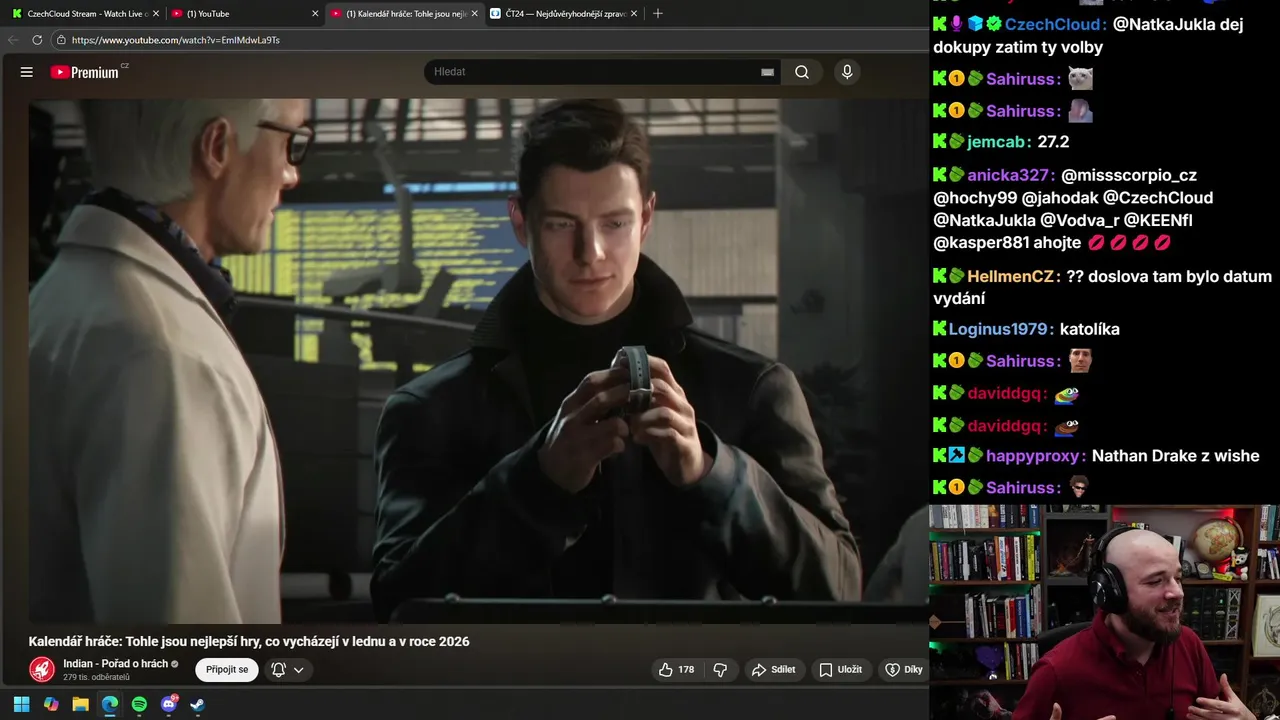Image resolution: width=1280 pixels, height=720 pixels.
Task: Click jemcab username in chat
Action: point(996,142)
